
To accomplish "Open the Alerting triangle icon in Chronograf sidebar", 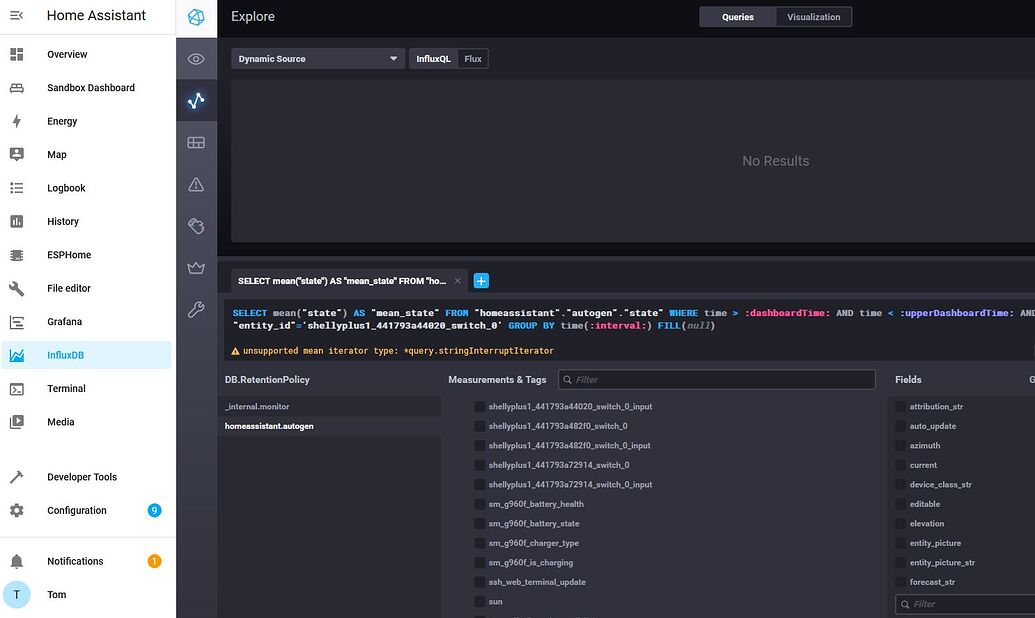I will [196, 184].
